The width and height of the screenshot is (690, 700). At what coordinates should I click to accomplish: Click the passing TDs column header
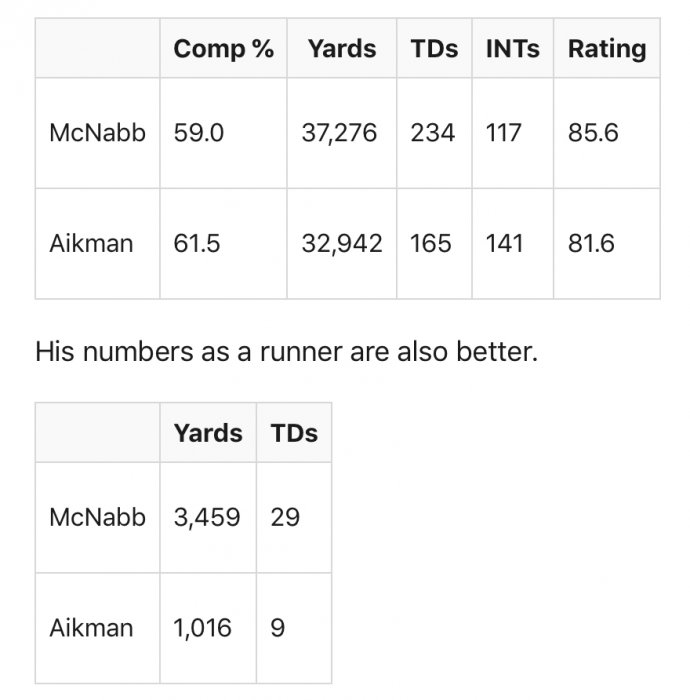click(x=434, y=48)
